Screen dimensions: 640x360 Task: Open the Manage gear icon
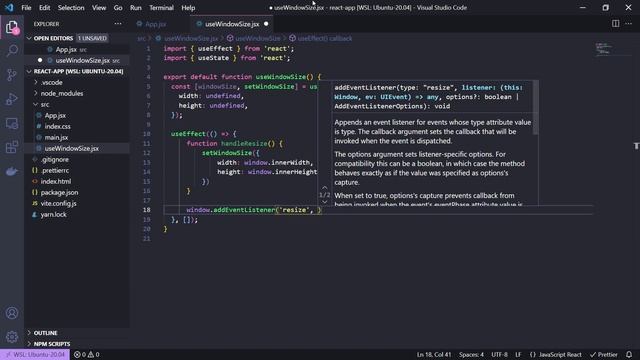click(x=12, y=337)
